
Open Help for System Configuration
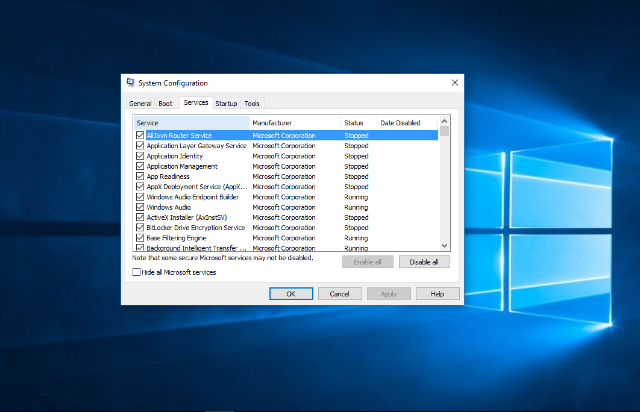(x=438, y=294)
